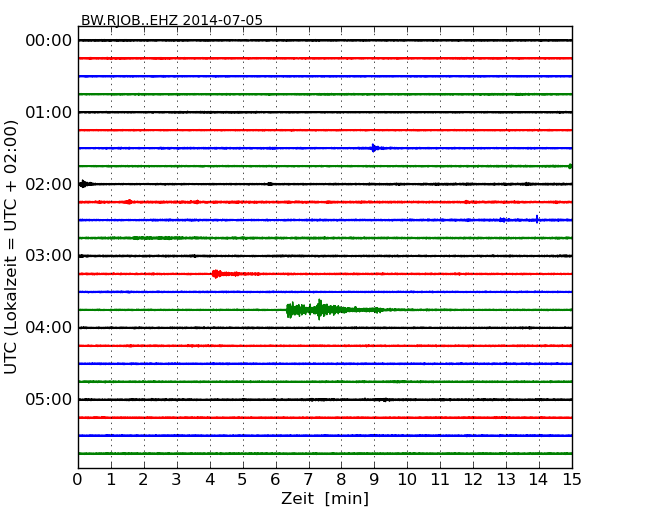Click x-axis tick label 8

[x=341, y=480]
